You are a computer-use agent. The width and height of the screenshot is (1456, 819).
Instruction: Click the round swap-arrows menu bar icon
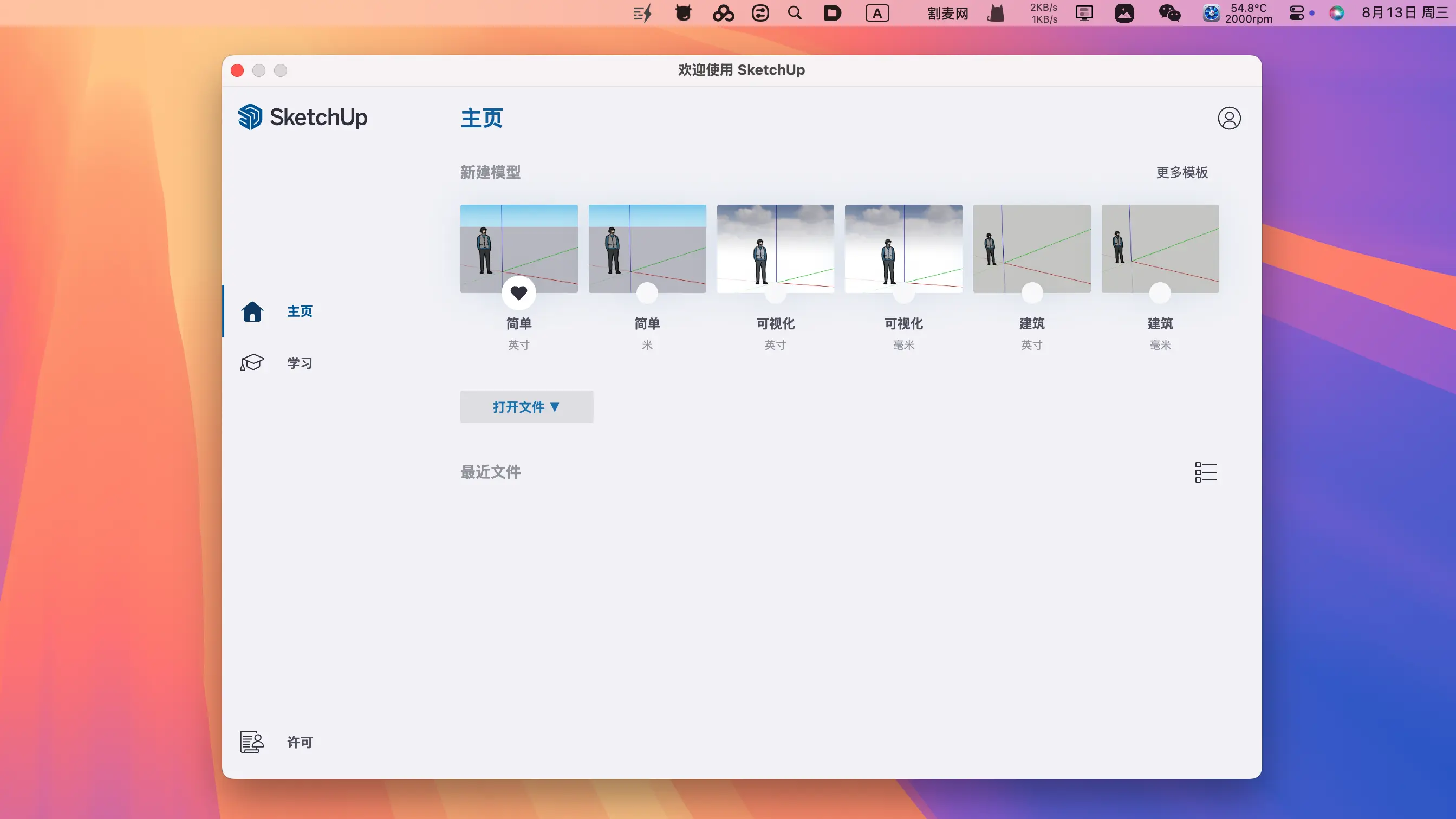coord(760,13)
